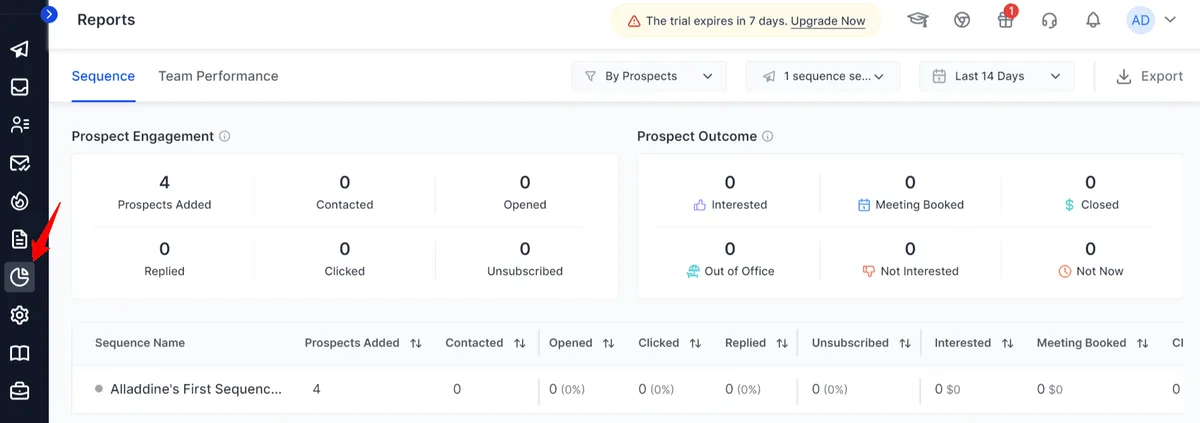1200x423 pixels.
Task: Open the sequence selection dropdown
Action: 822,76
